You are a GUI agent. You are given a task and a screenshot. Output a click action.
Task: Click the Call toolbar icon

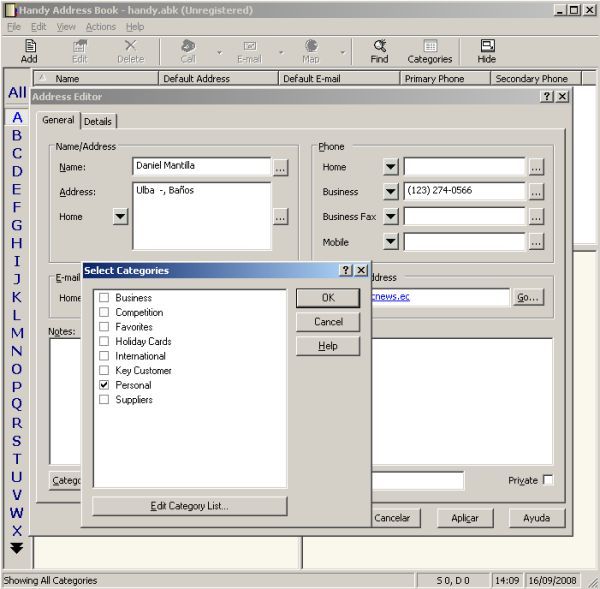188,51
